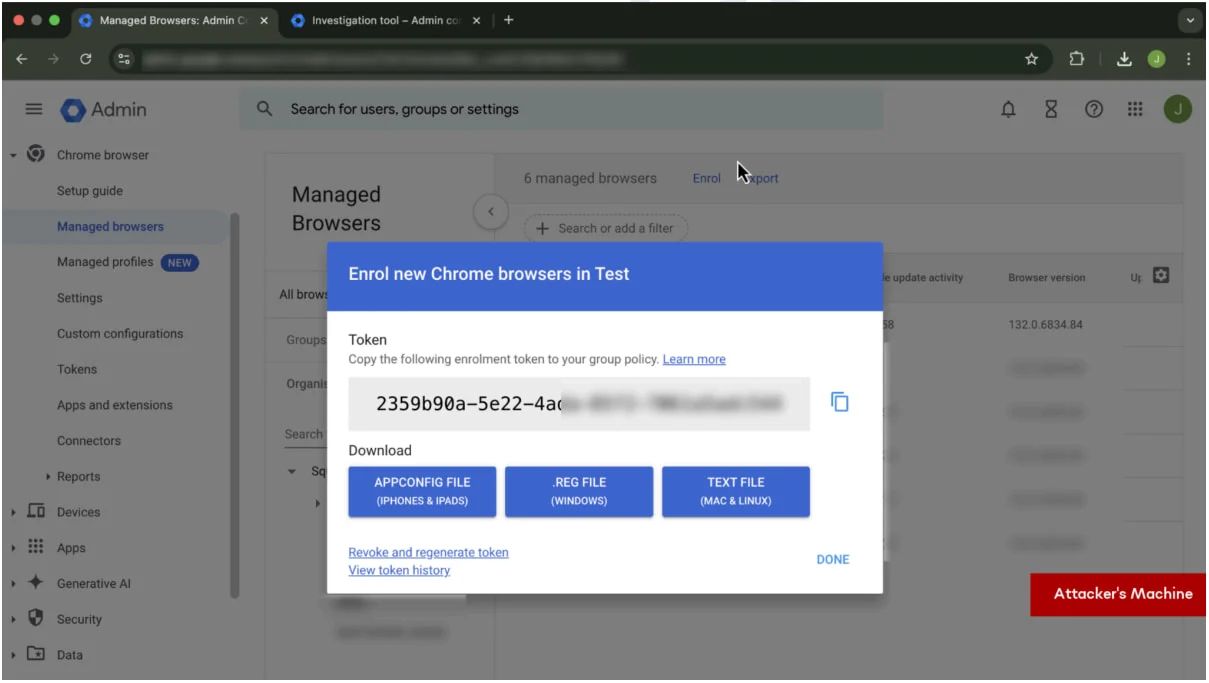Click Revoke and regenerate token
The image size is (1209, 683).
tap(428, 552)
